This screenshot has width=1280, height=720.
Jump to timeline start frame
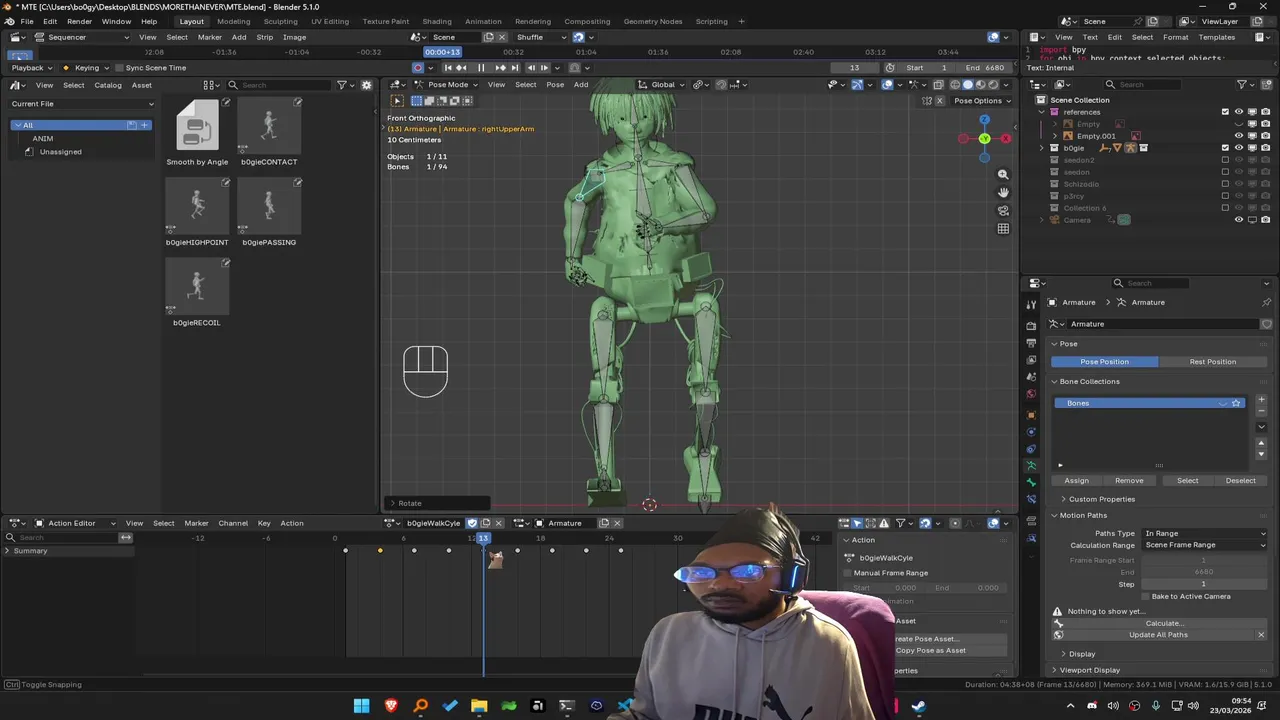point(447,68)
